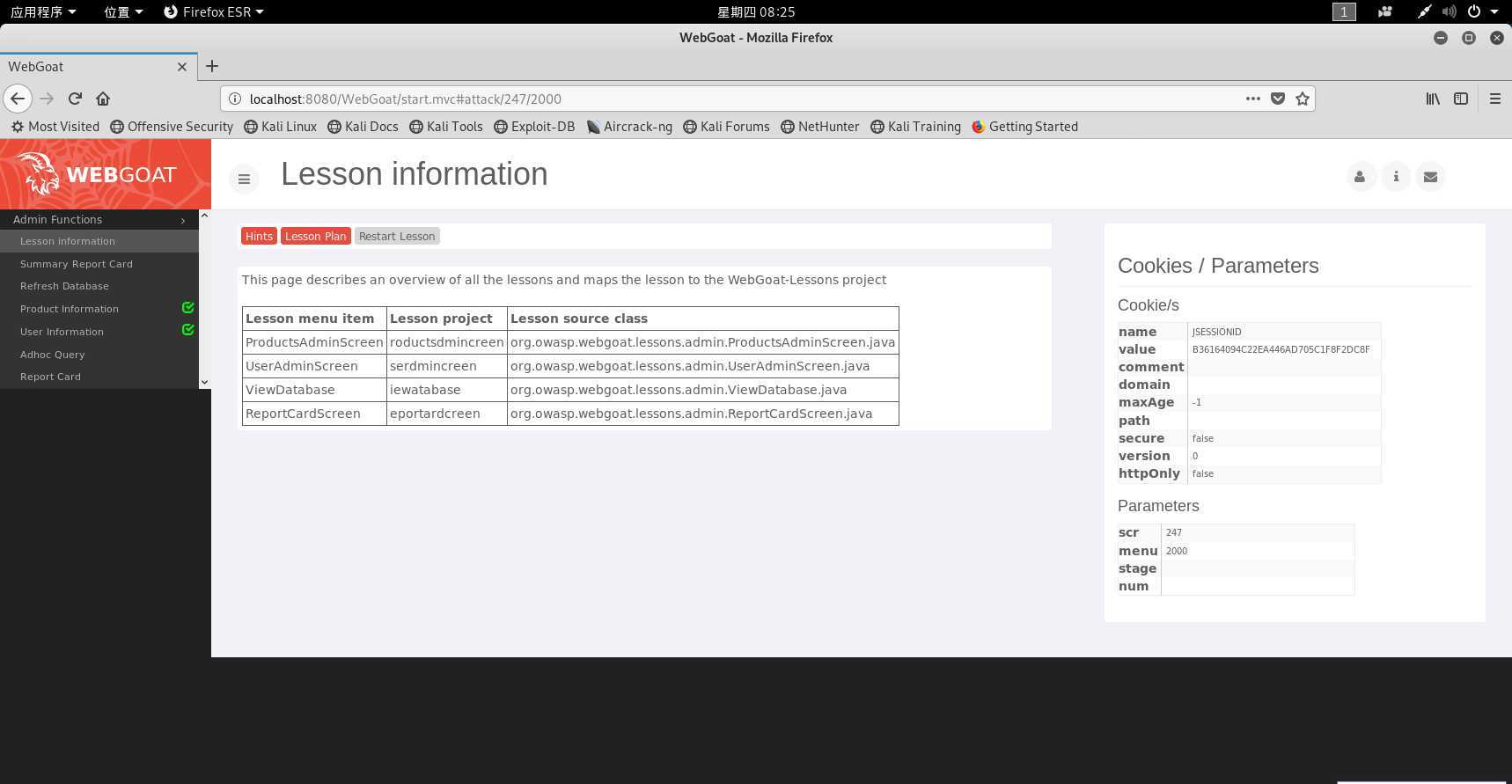Open Offensive Security bookmark
This screenshot has width=1512, height=784.
click(172, 127)
